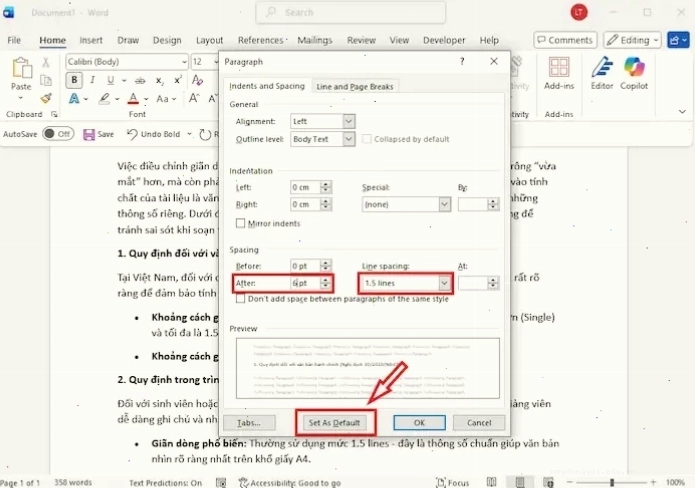Switch to the Draw ribbon tab
695x488 pixels.
pos(128,40)
